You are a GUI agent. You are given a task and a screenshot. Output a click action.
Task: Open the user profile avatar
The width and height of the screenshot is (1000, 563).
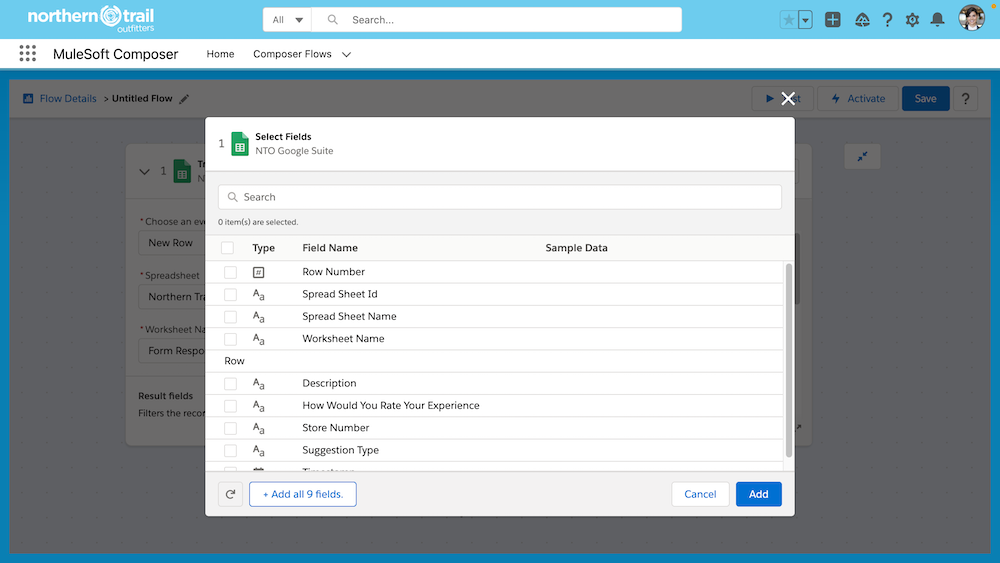971,18
